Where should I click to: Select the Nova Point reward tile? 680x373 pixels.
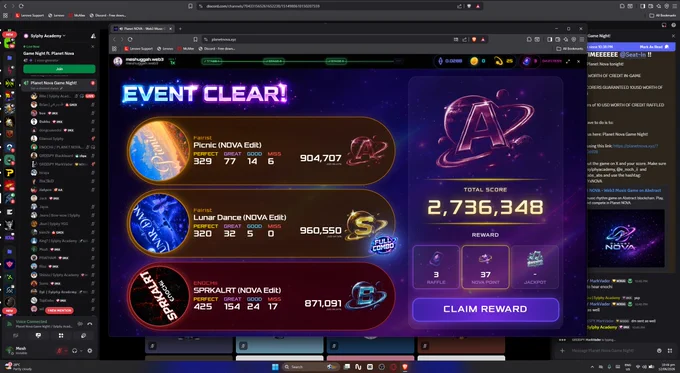click(x=485, y=267)
